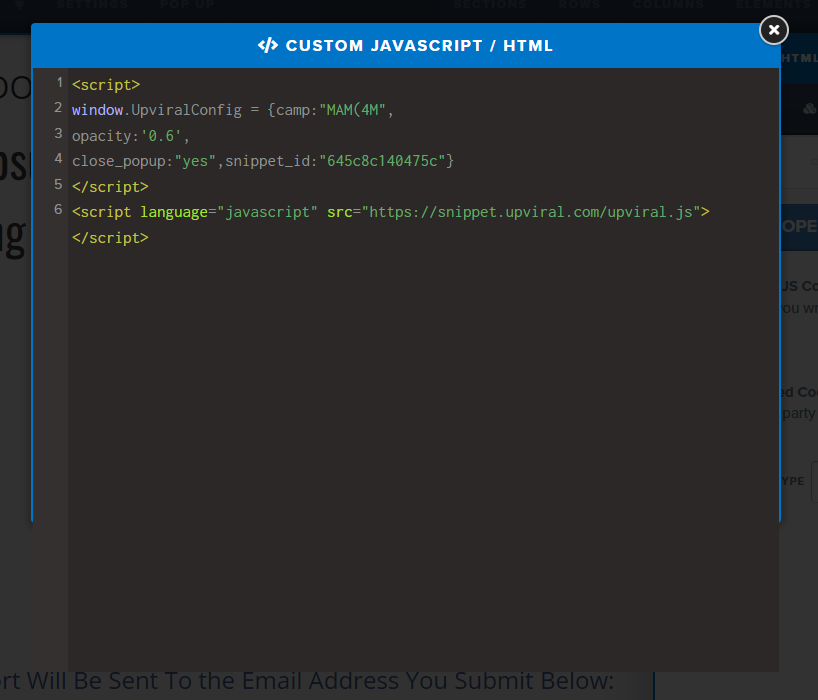The image size is (818, 700).
Task: Click the 'CUSTOM JAVASCRIPT / HTML' title text
Action: (419, 45)
